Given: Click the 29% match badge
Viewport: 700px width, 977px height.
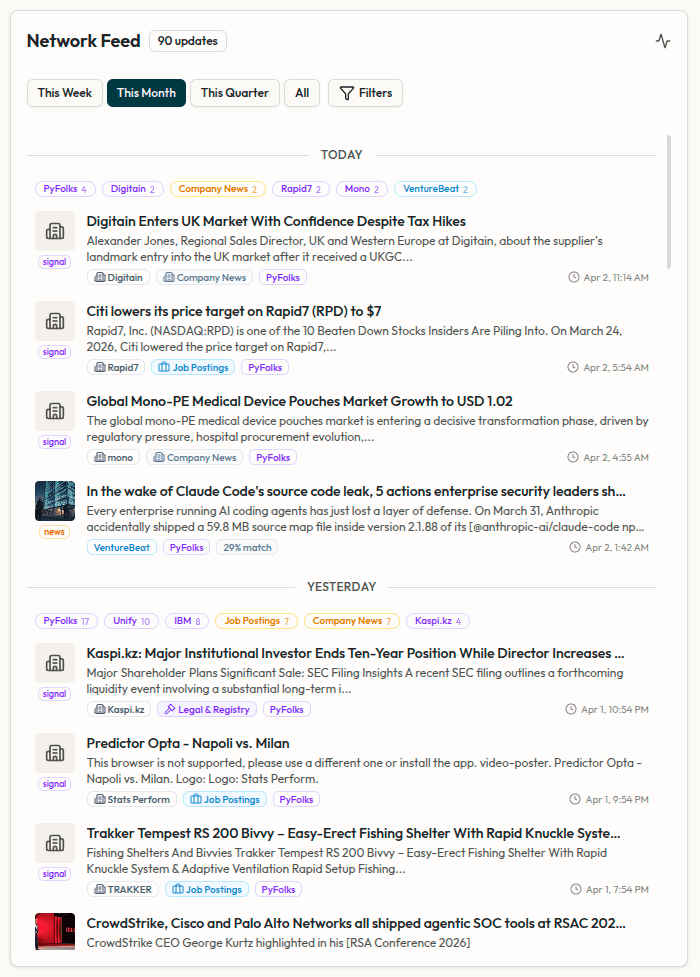Looking at the screenshot, I should (247, 548).
